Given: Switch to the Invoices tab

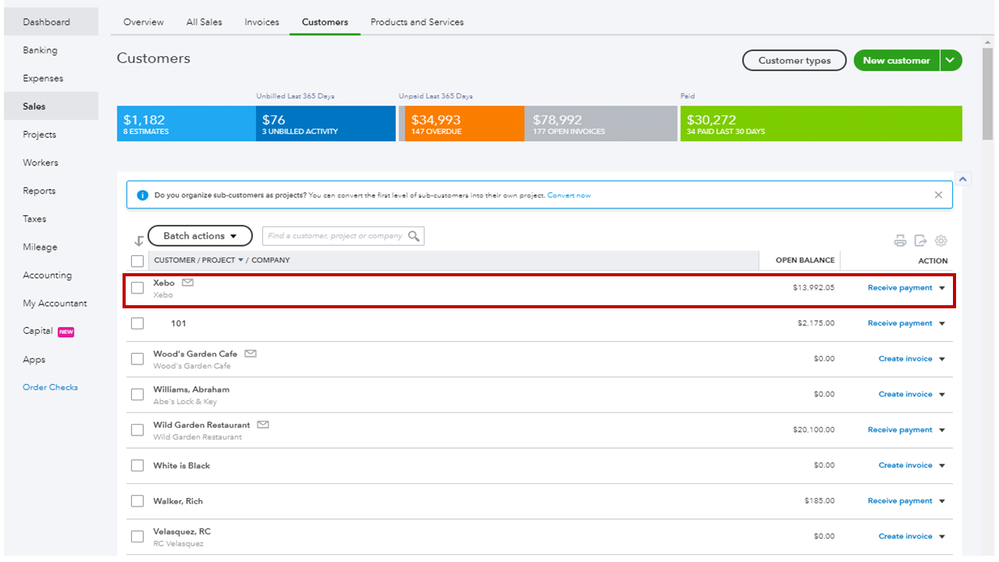Looking at the screenshot, I should pos(262,22).
